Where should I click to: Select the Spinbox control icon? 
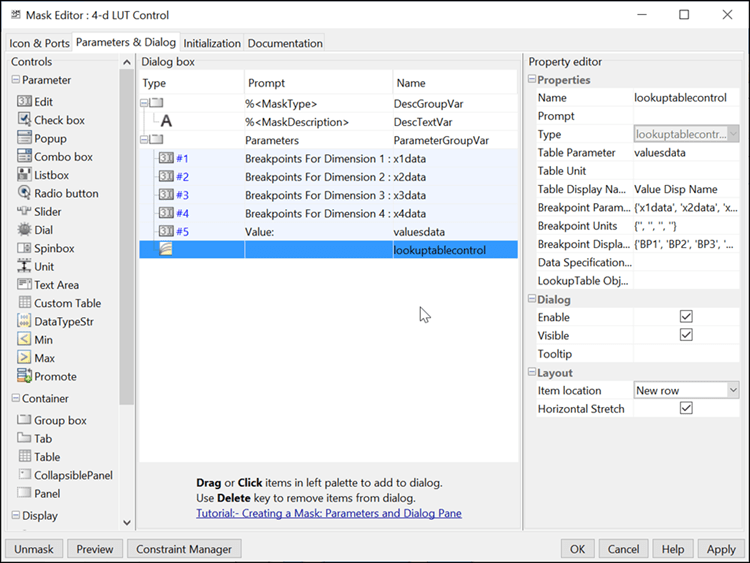coord(25,248)
